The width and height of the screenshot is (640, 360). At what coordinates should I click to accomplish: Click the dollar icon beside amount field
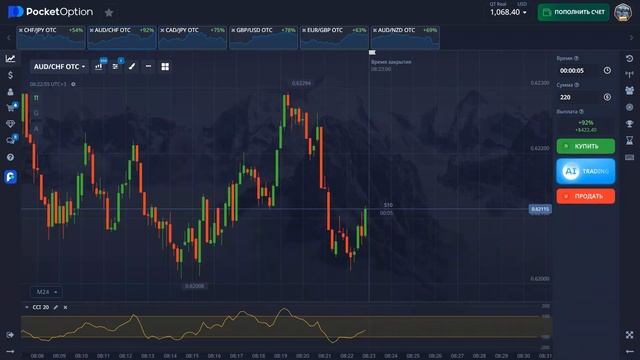(607, 97)
